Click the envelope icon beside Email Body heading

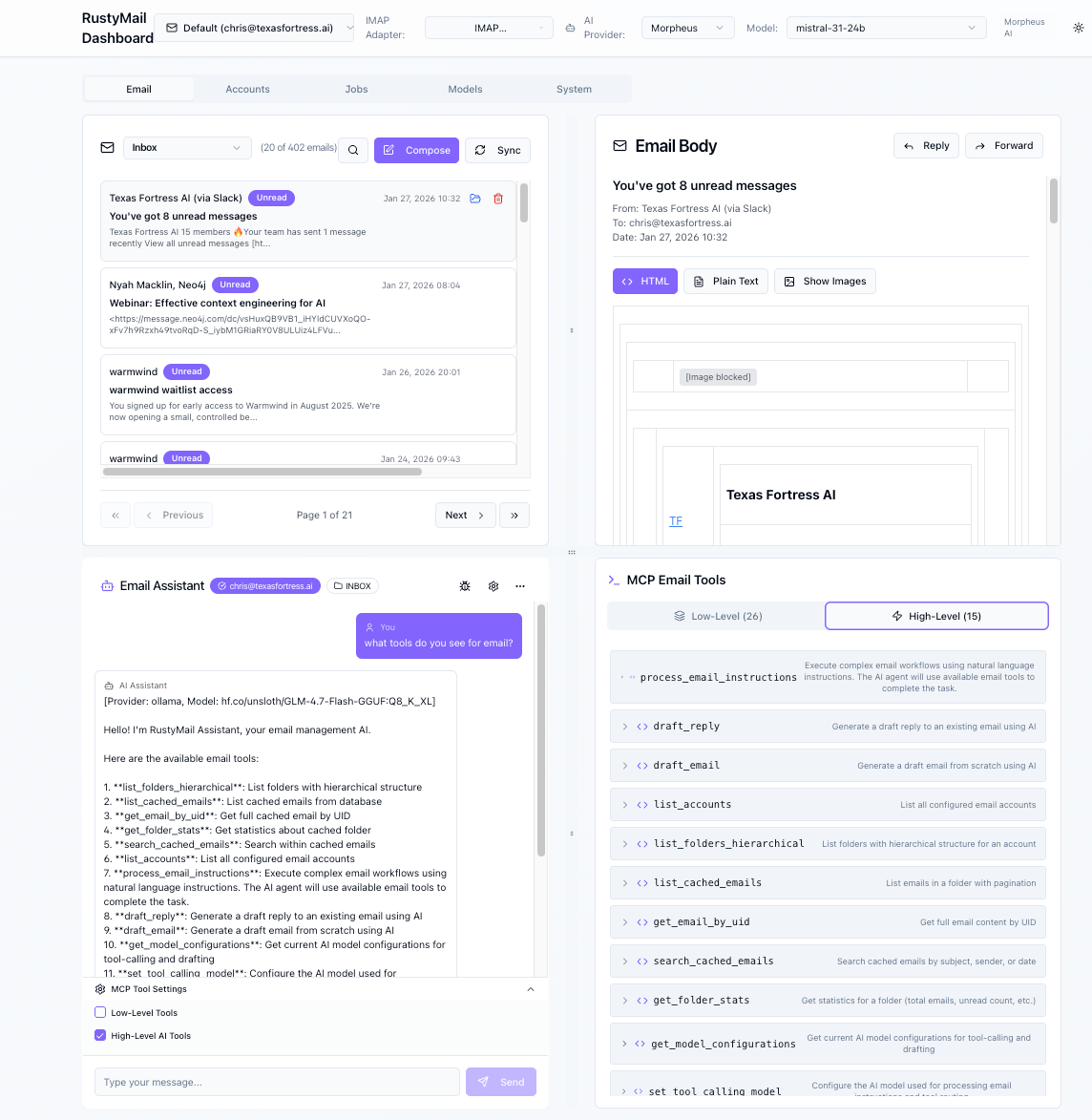[619, 146]
